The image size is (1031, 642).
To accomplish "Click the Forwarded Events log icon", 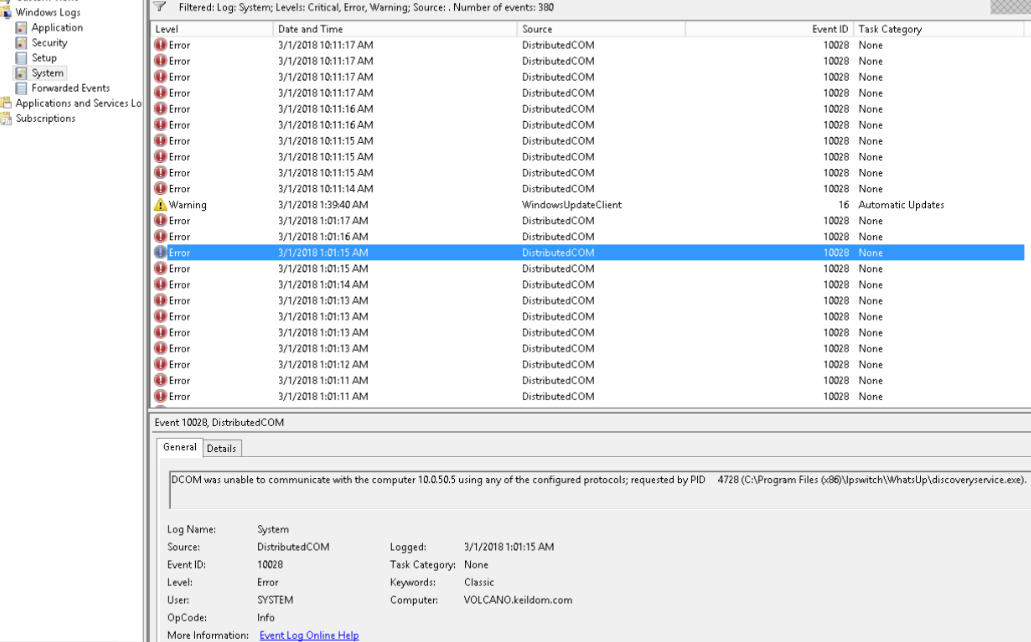I will [21, 88].
